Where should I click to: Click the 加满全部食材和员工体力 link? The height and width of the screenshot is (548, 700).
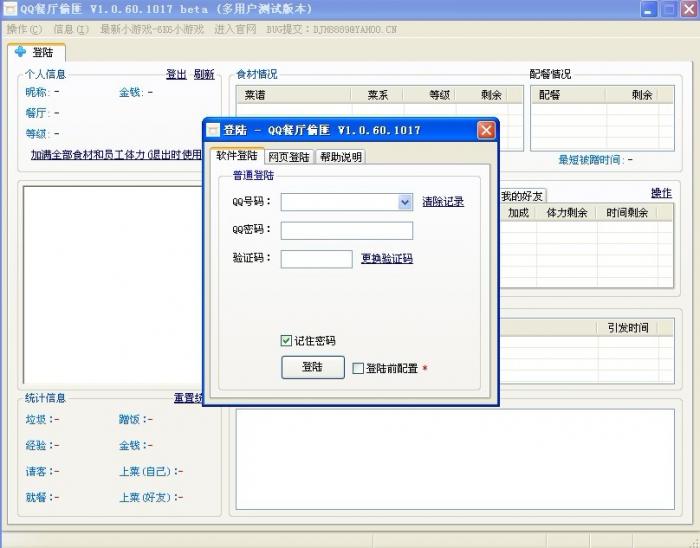click(116, 155)
